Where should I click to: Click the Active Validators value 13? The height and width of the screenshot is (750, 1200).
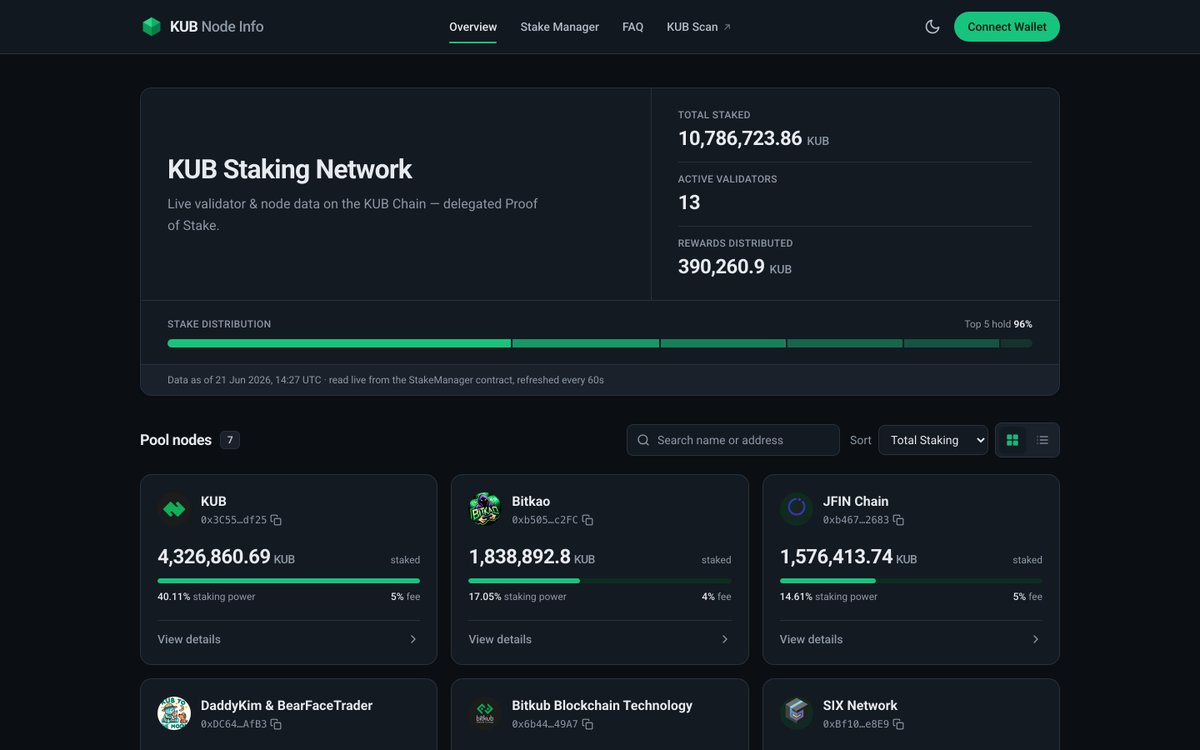[x=689, y=202]
